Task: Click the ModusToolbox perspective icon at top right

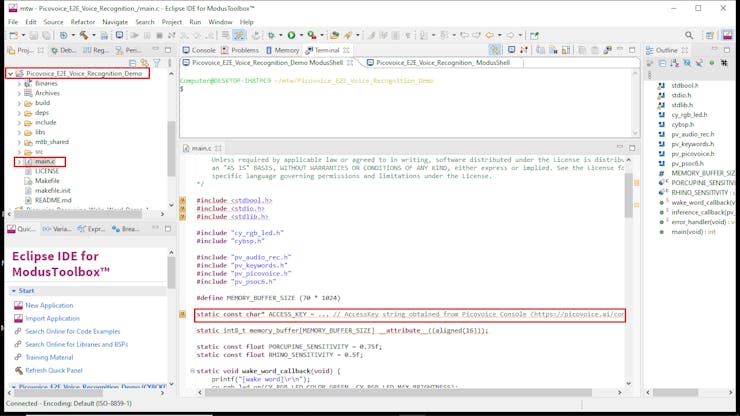Action: (x=729, y=35)
